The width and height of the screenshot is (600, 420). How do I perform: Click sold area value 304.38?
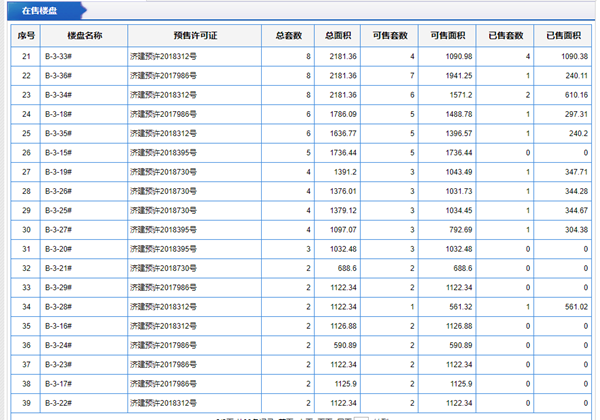(576, 230)
